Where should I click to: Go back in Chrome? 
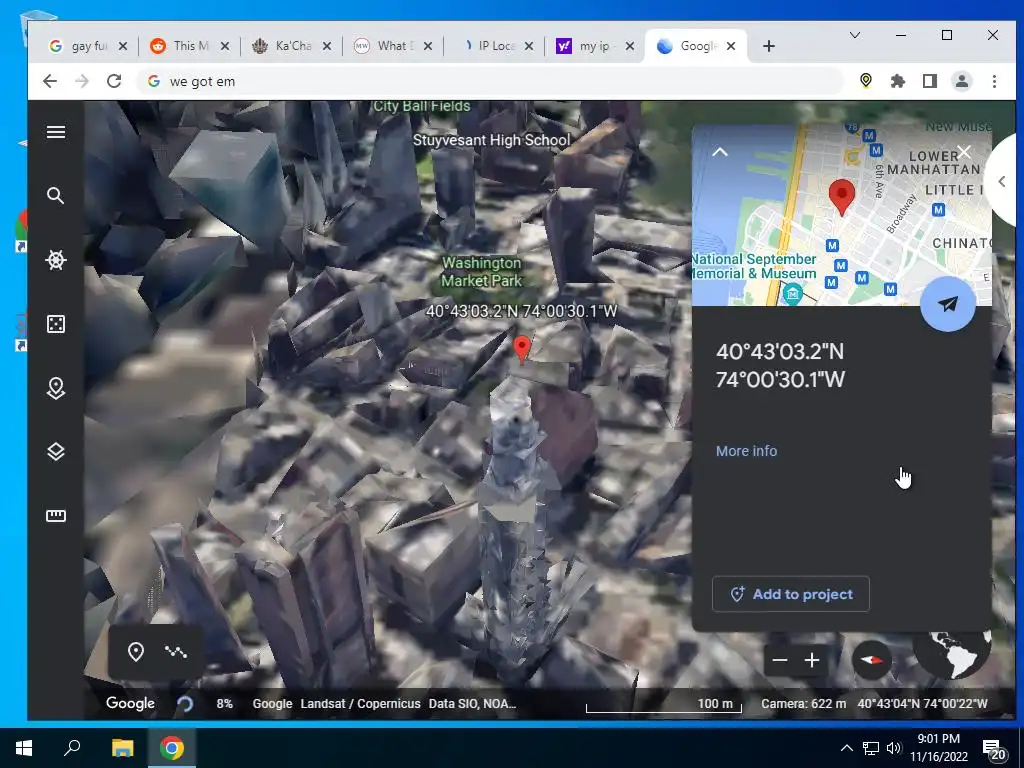[x=50, y=81]
